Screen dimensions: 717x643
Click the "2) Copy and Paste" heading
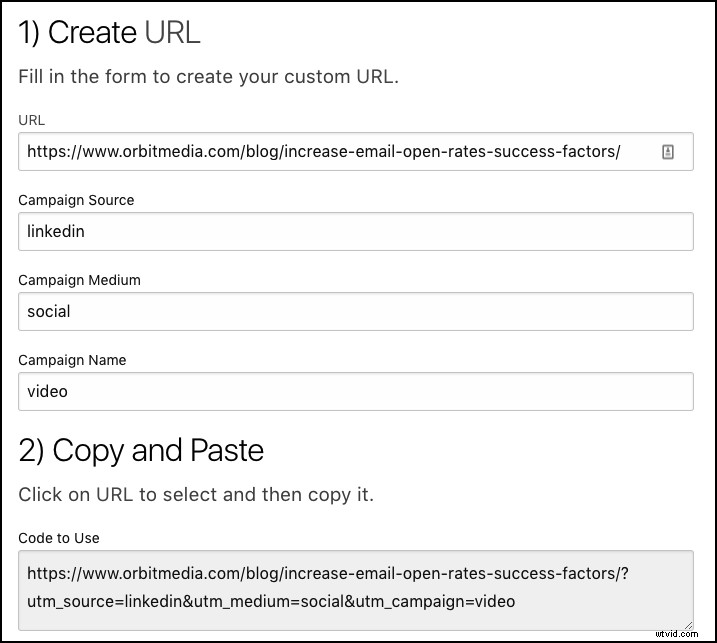(141, 451)
